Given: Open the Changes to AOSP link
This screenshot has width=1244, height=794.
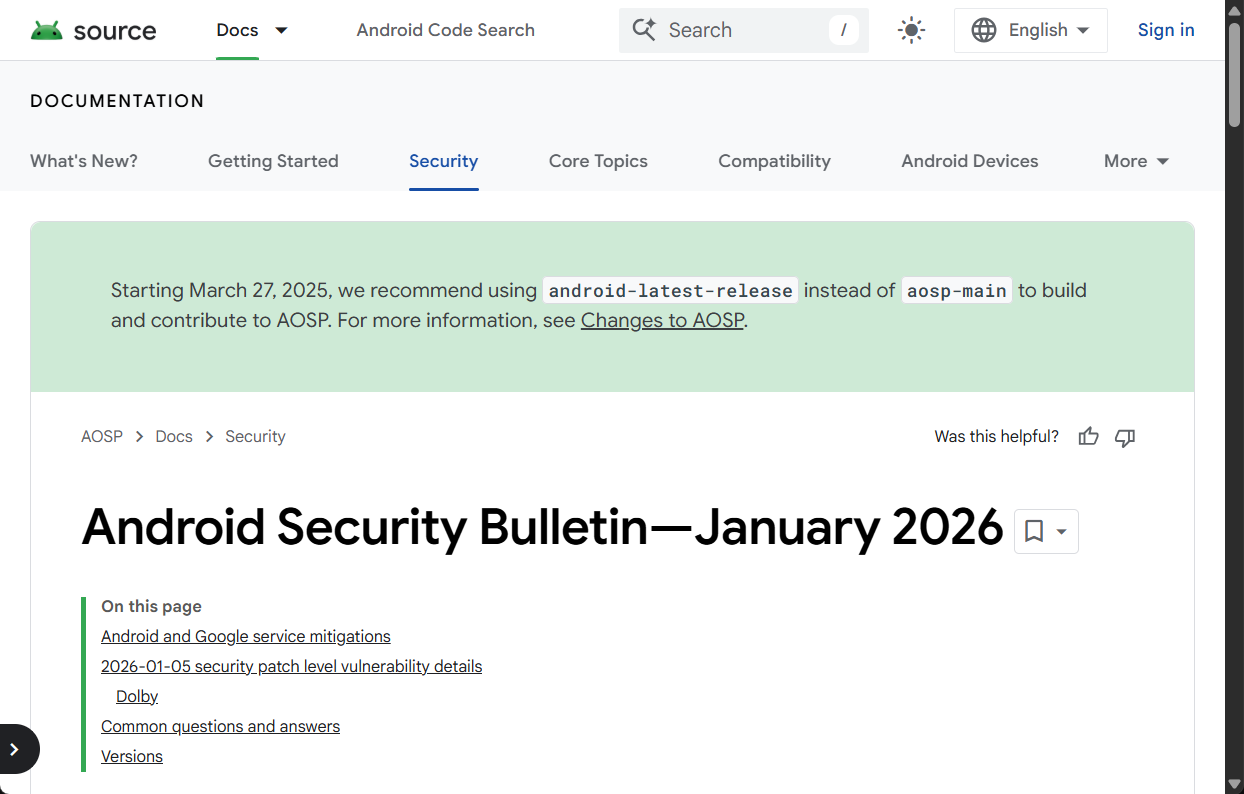Looking at the screenshot, I should click(x=662, y=320).
